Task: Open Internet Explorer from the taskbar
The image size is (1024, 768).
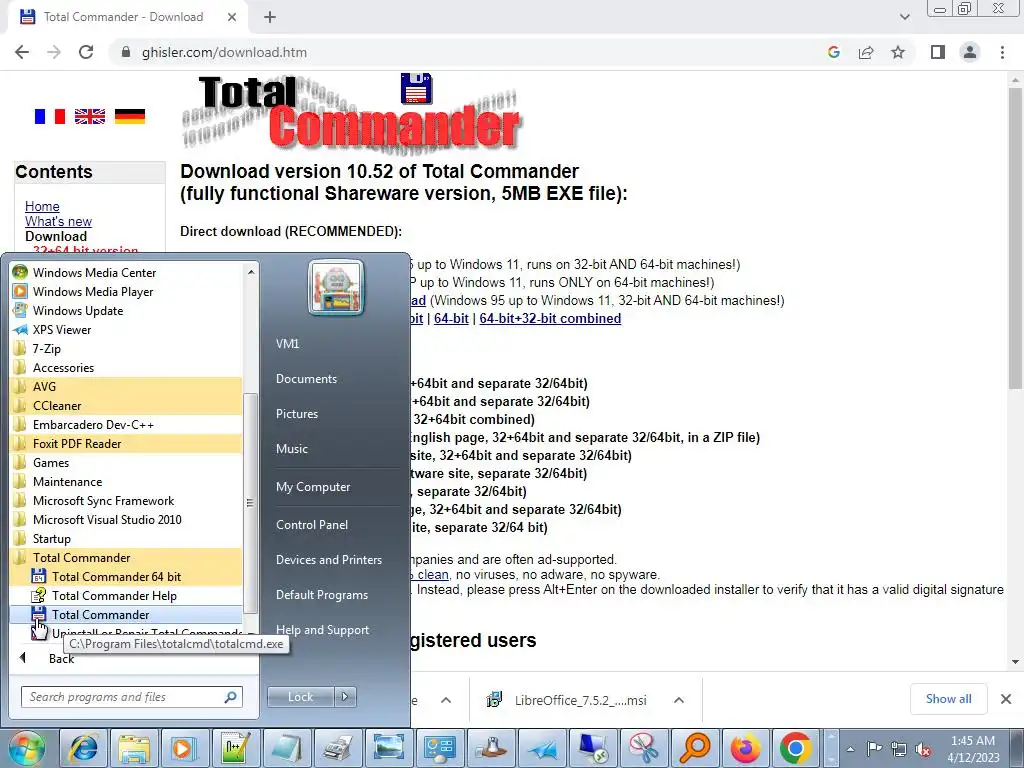Action: coord(84,748)
